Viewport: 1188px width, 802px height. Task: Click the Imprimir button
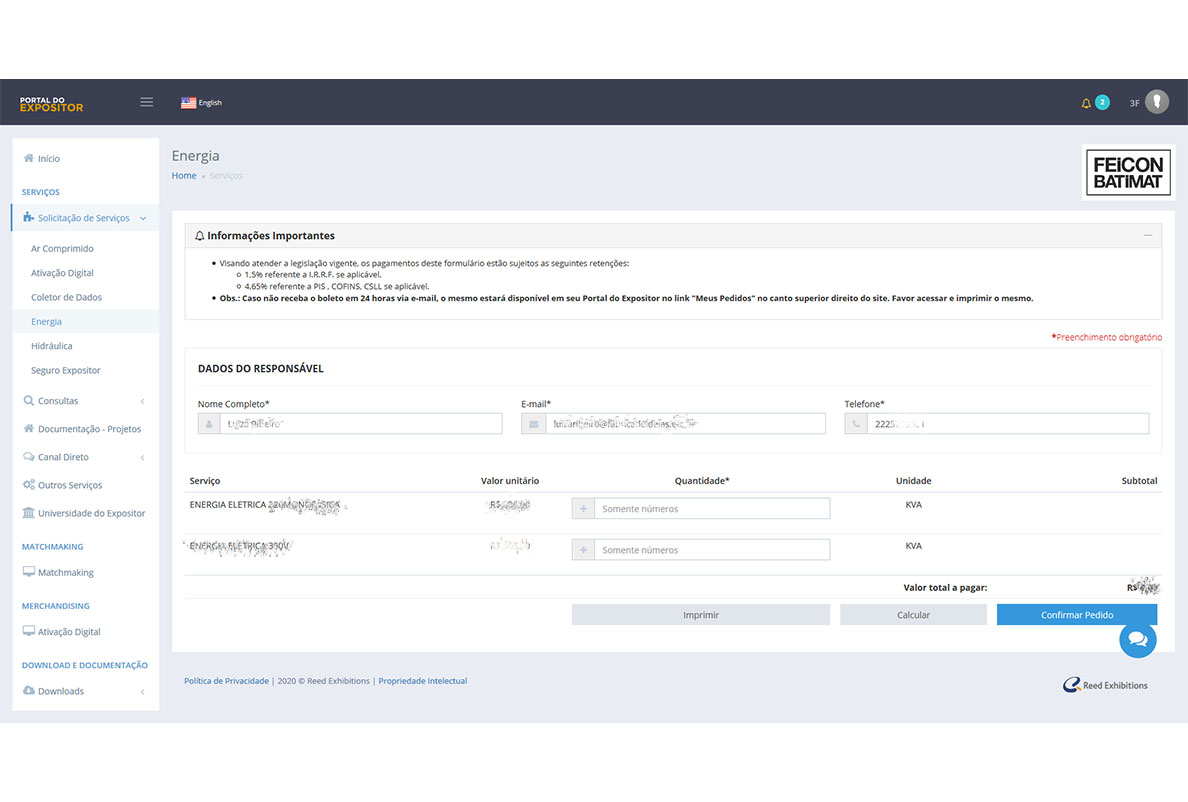coord(701,614)
